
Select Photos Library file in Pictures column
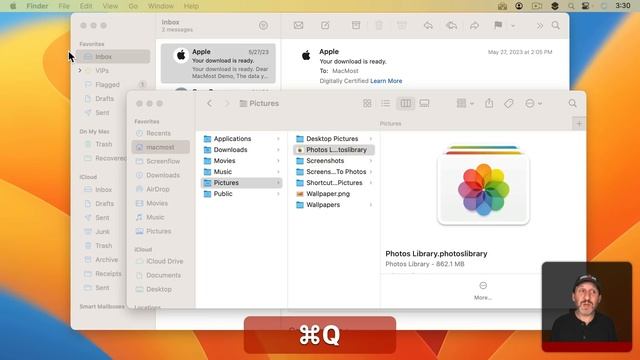pyautogui.click(x=334, y=150)
